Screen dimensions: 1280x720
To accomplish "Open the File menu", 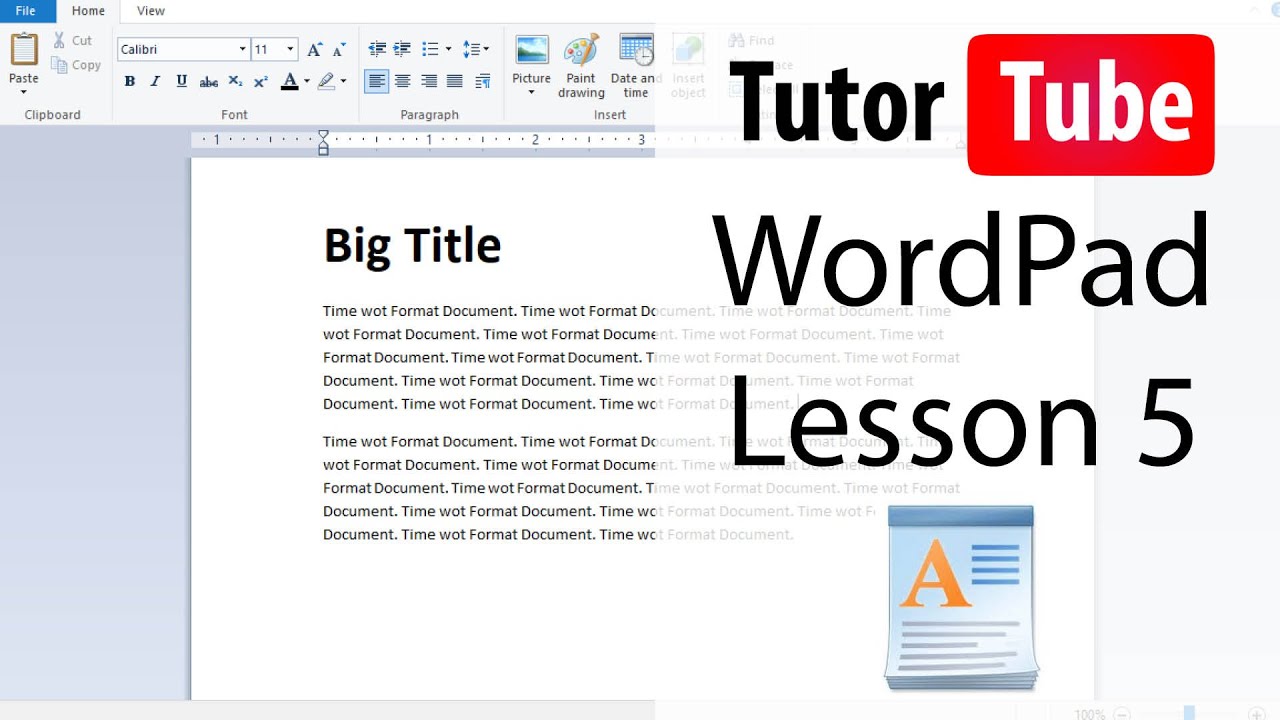I will tap(26, 11).
